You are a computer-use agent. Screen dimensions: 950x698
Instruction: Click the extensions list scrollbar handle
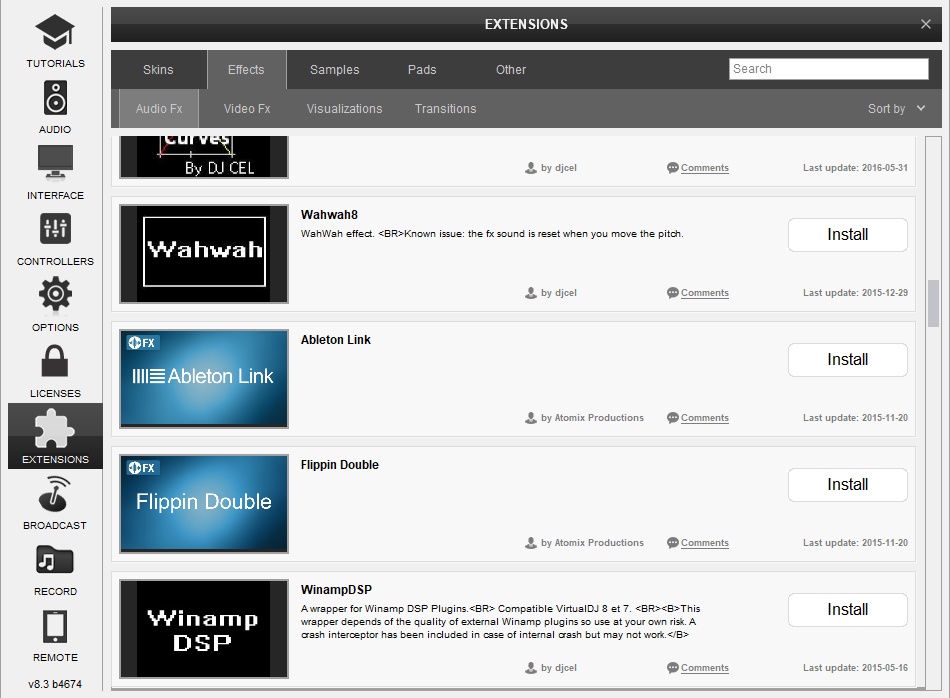932,304
